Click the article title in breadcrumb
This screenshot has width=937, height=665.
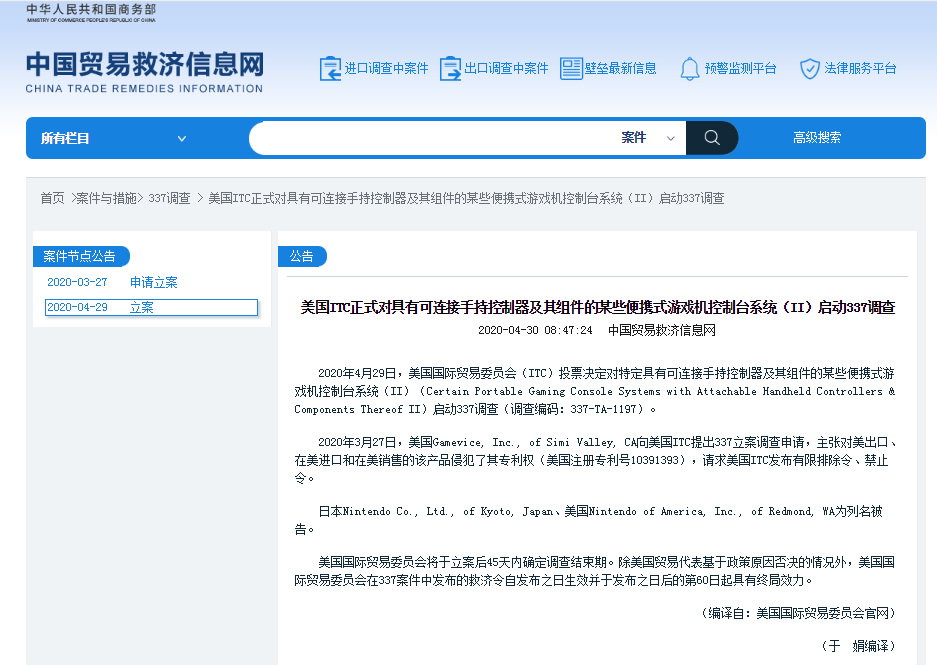pyautogui.click(x=466, y=198)
